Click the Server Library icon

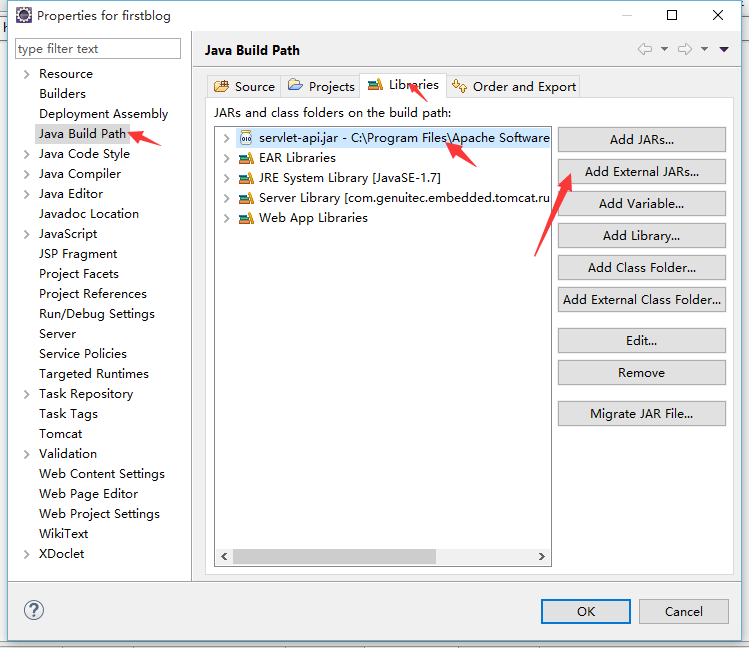point(246,198)
